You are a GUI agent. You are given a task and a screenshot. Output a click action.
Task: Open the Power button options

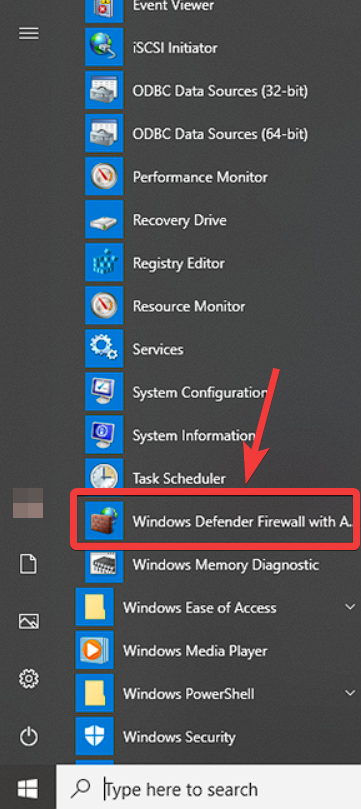coord(29,736)
